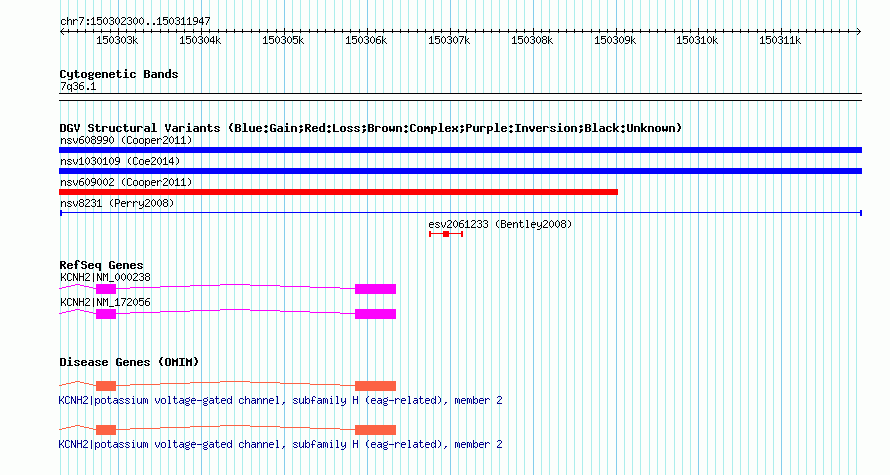Viewport: 890px width, 475px height.
Task: Click small orange exon of second OMIM gene
Action: point(106,430)
